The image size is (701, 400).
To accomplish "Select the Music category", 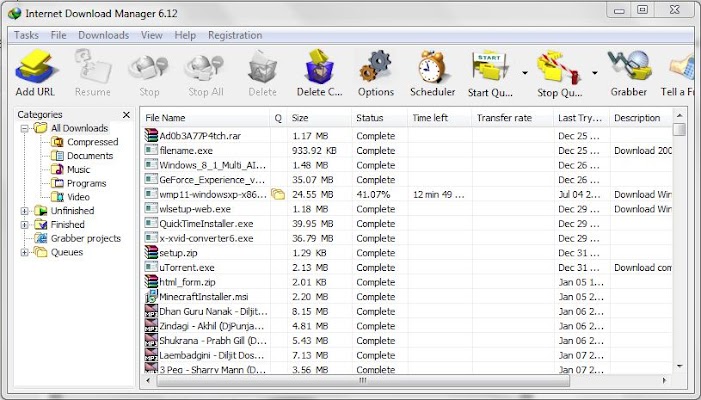I will coord(78,170).
